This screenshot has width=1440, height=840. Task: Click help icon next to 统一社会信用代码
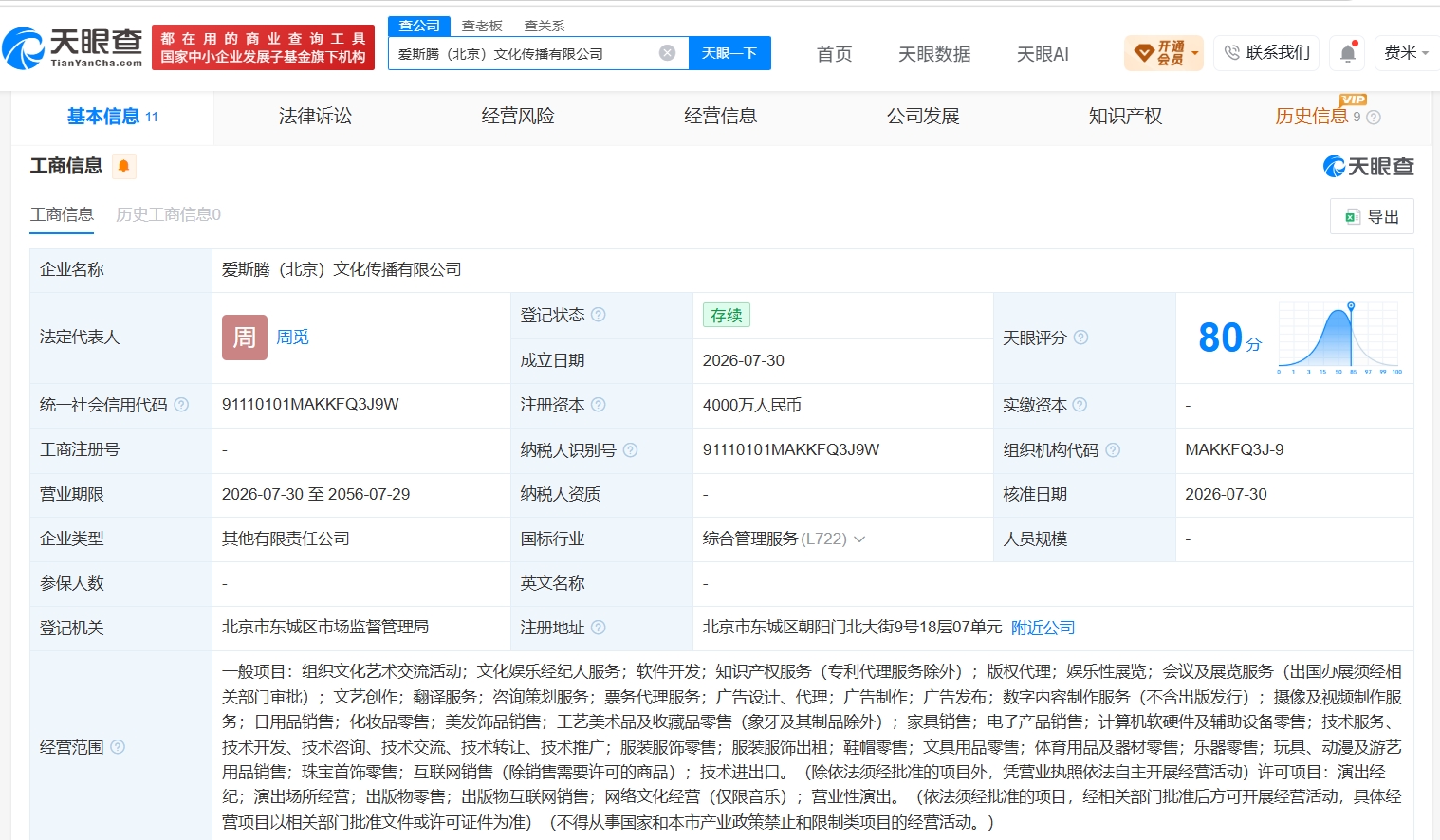tap(181, 405)
